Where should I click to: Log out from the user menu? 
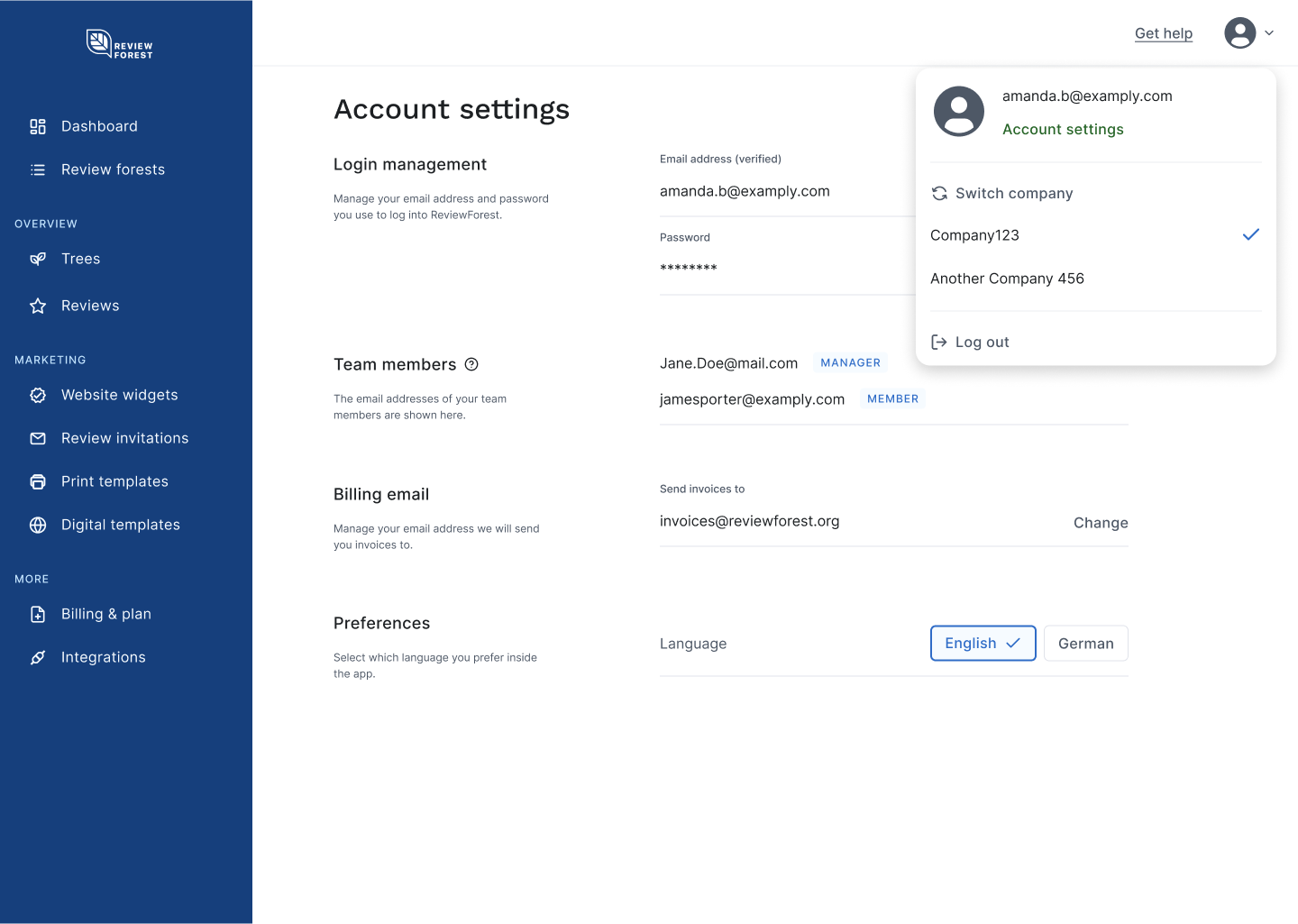(981, 343)
